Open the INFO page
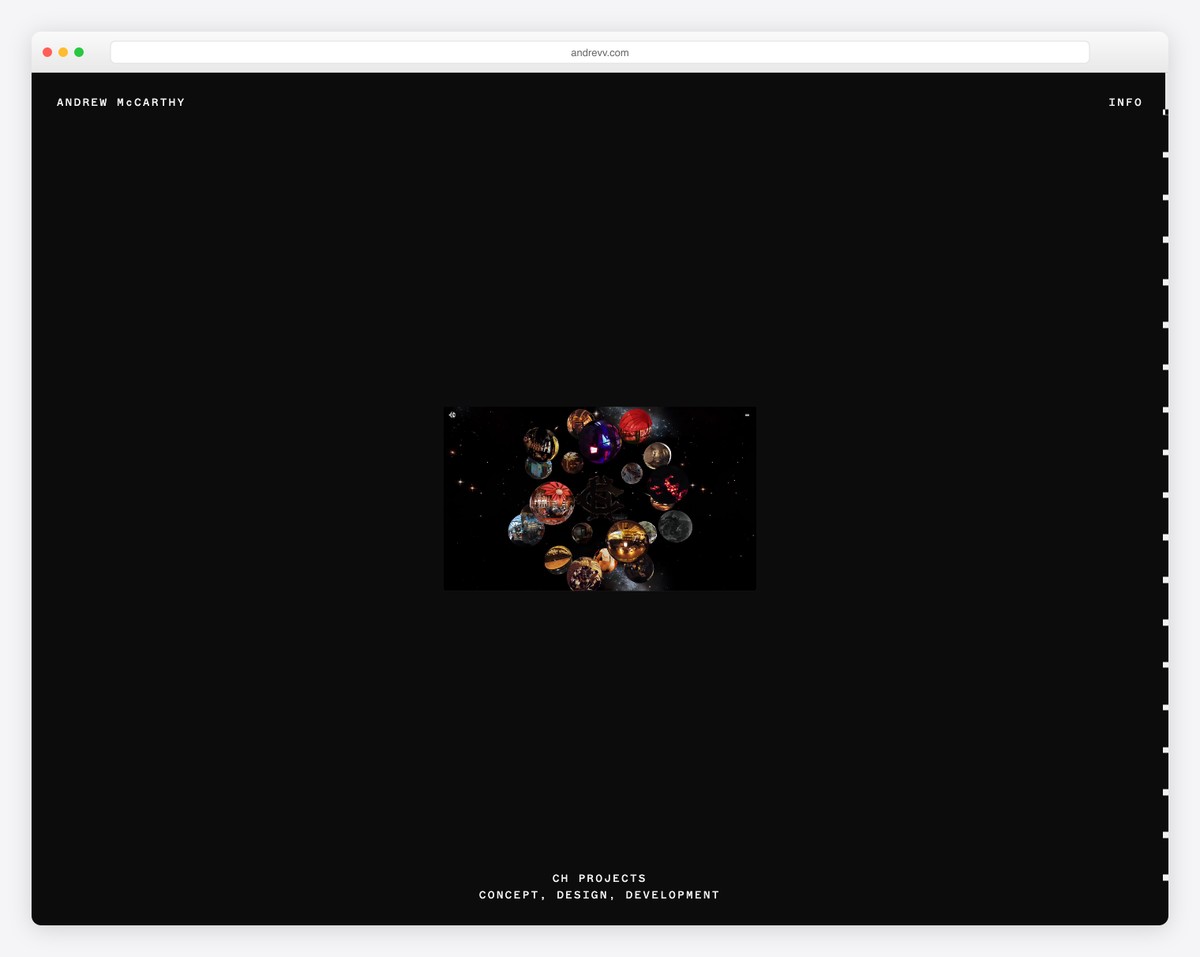 click(x=1126, y=102)
